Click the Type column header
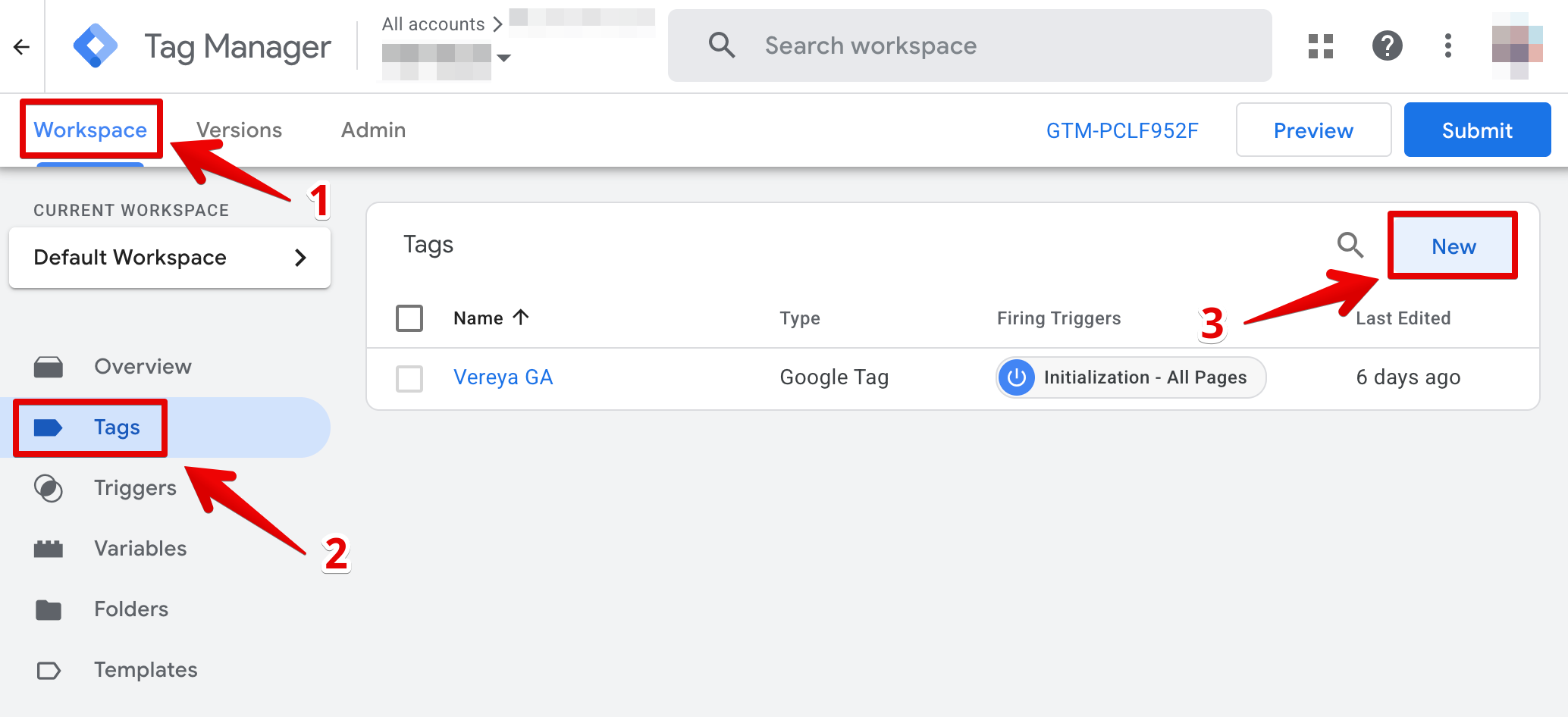This screenshot has width=1568, height=717. (800, 318)
